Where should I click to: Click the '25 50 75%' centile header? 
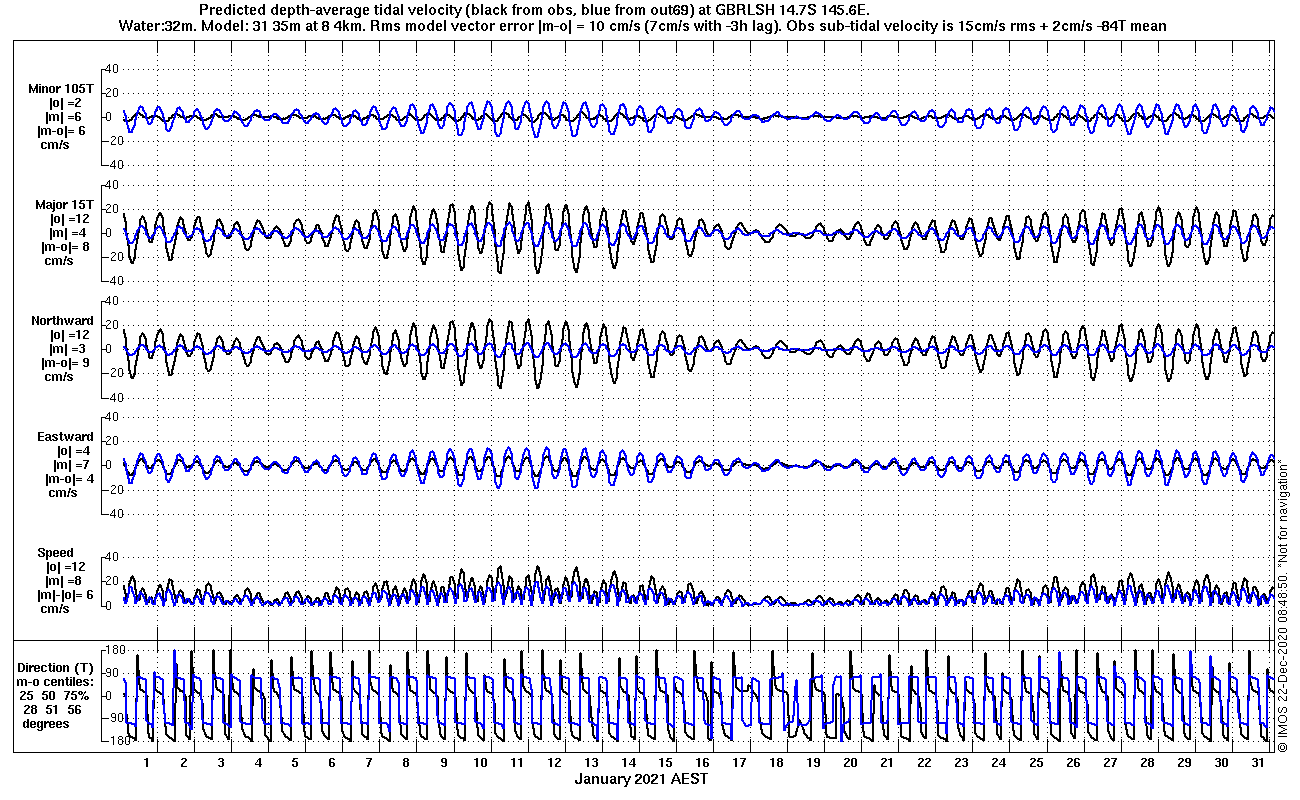click(57, 696)
